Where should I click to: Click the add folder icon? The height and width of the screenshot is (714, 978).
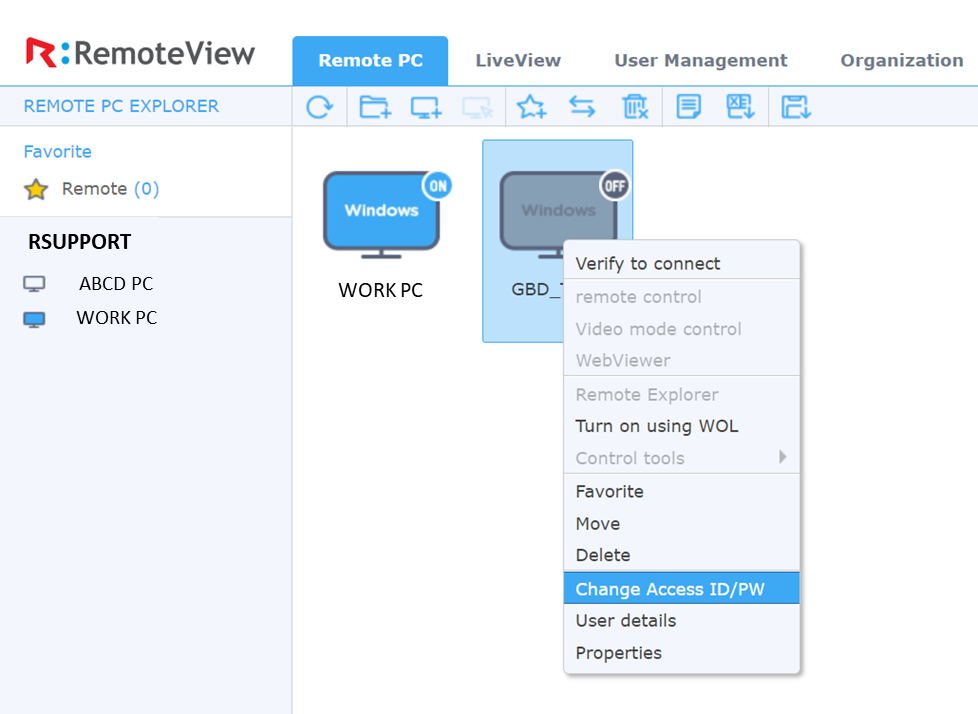click(x=375, y=107)
